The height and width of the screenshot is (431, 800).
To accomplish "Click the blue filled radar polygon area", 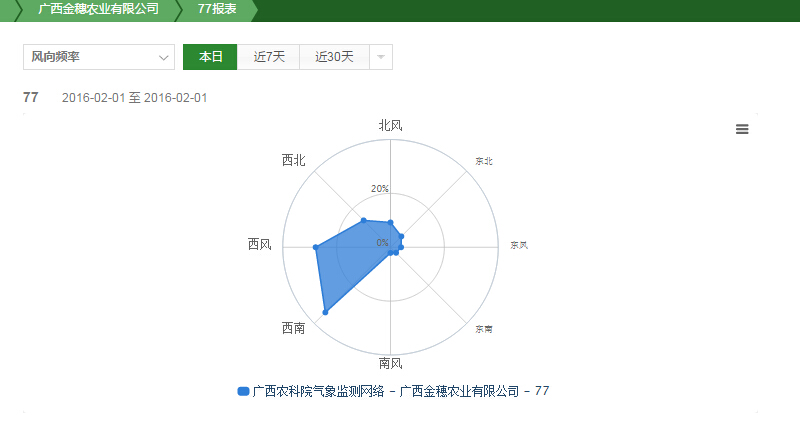I will [350, 260].
